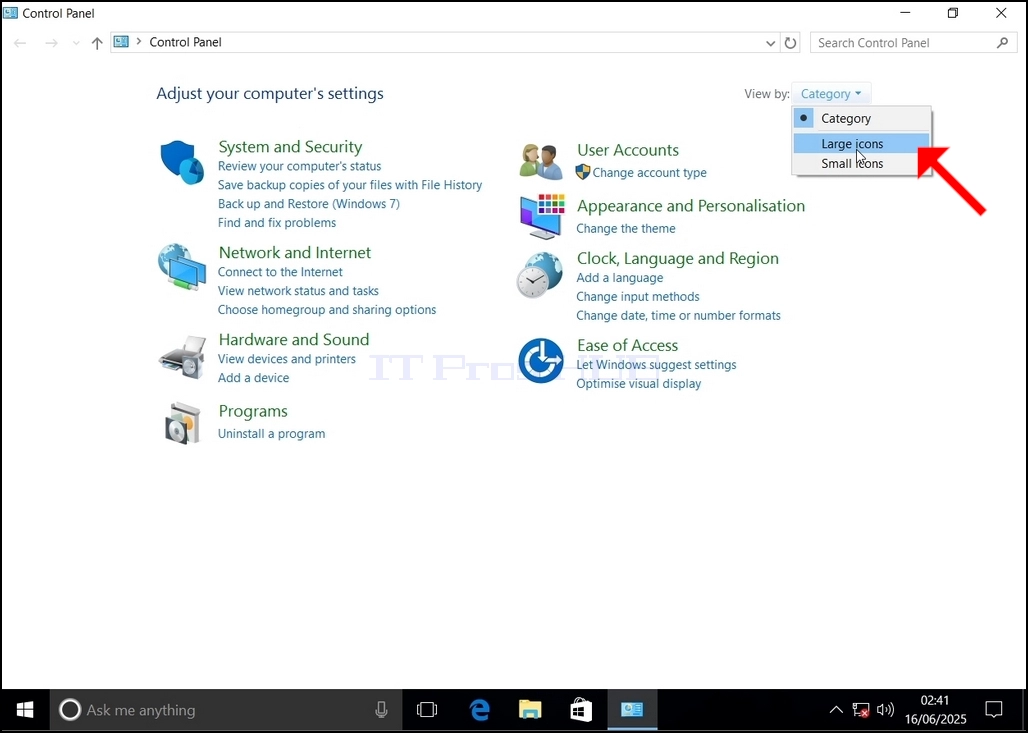The image size is (1028, 733).
Task: Click the search magnifier icon
Action: 1002,43
